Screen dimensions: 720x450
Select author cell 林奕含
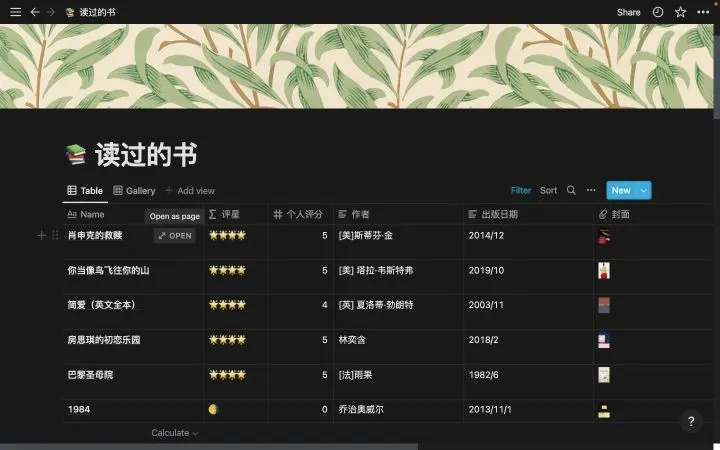398,347
